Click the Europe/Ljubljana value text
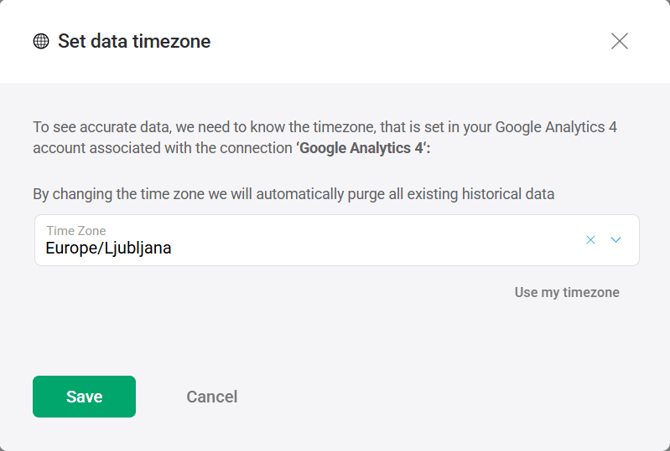 [108, 248]
